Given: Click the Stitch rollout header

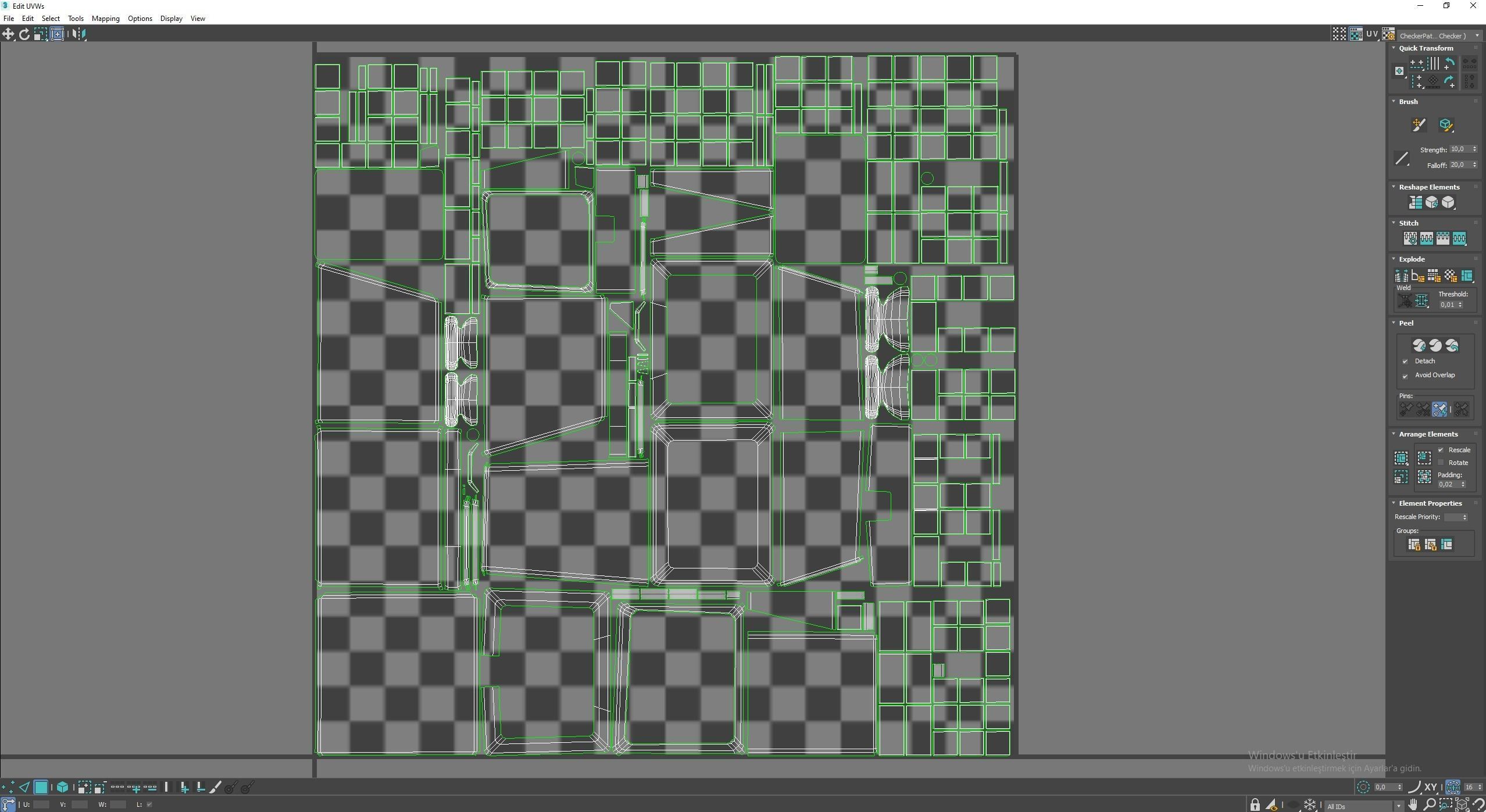Looking at the screenshot, I should click(1408, 223).
